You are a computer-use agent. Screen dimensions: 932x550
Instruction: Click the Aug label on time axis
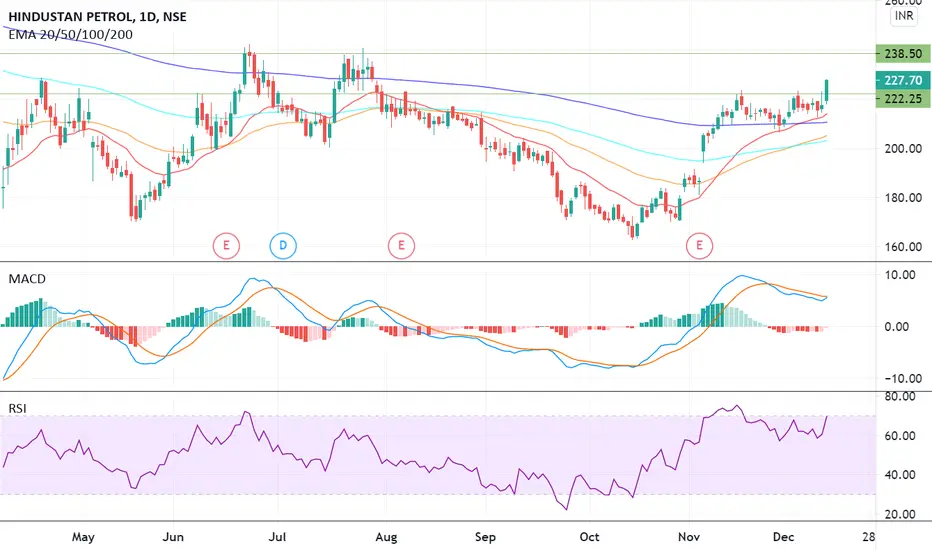point(386,537)
